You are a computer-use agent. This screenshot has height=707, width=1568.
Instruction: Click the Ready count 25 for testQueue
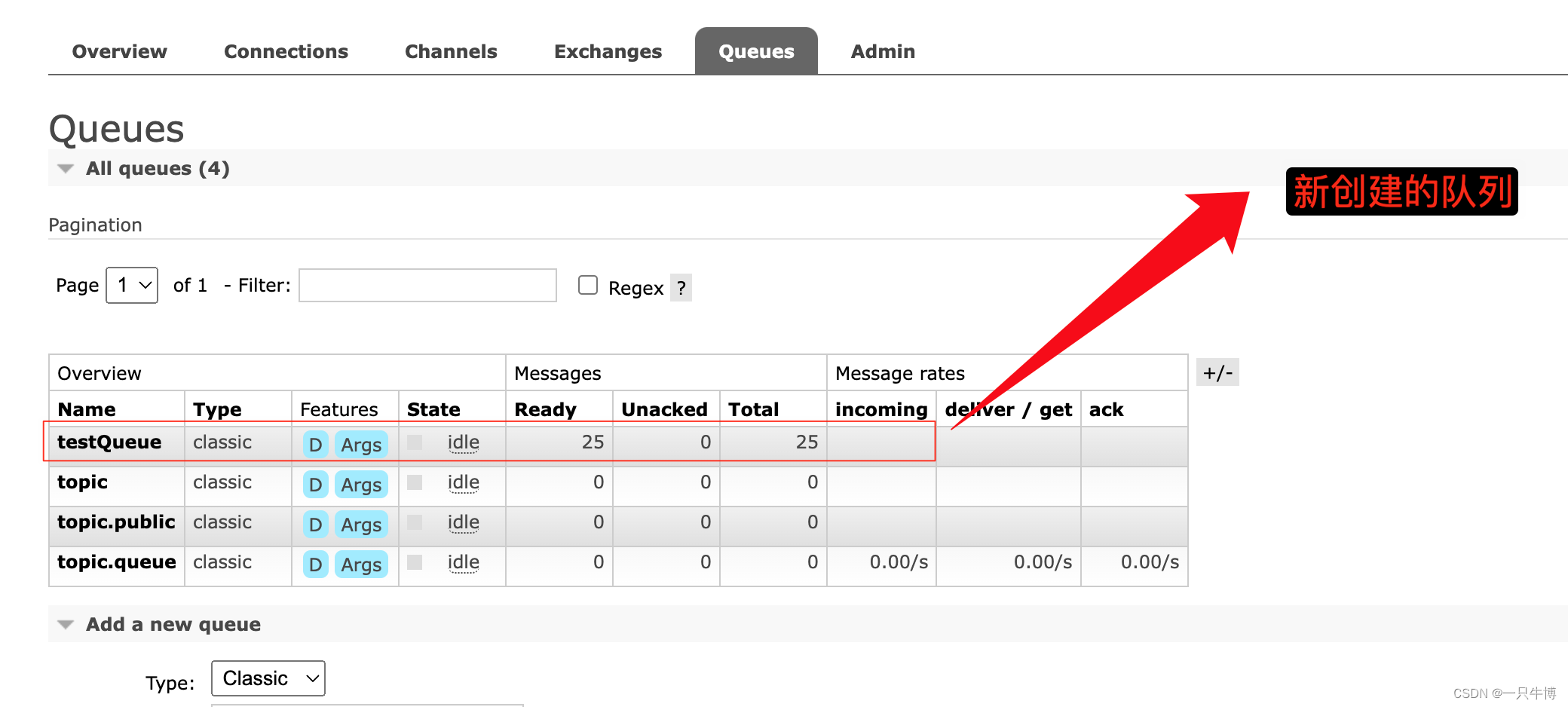tap(593, 442)
